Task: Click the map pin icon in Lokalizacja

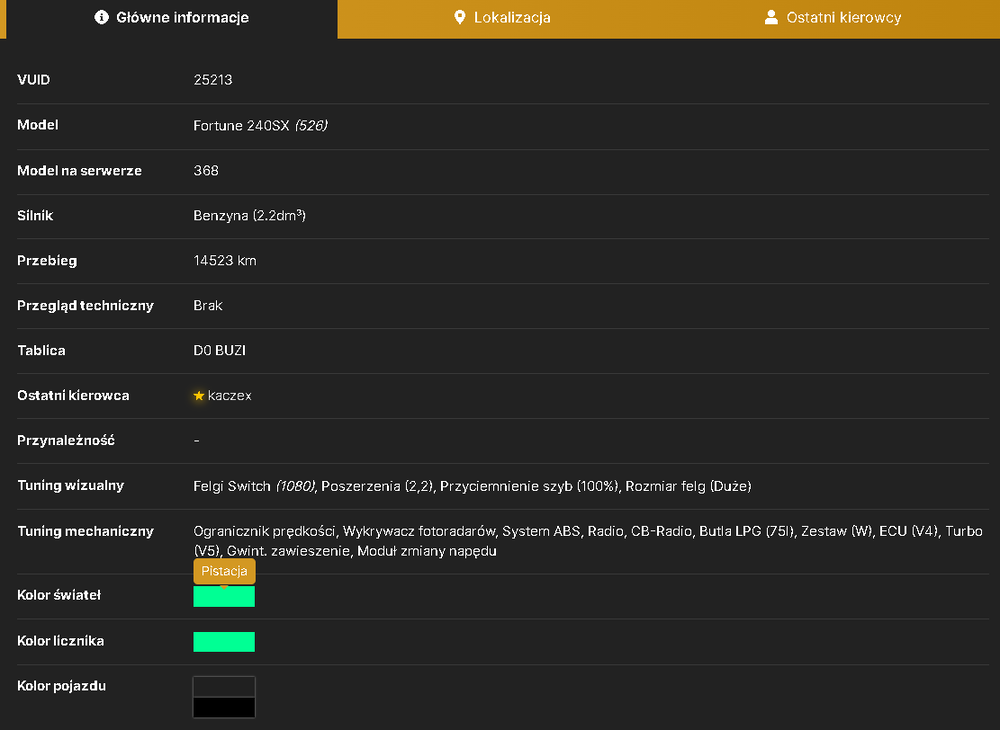Action: [459, 17]
